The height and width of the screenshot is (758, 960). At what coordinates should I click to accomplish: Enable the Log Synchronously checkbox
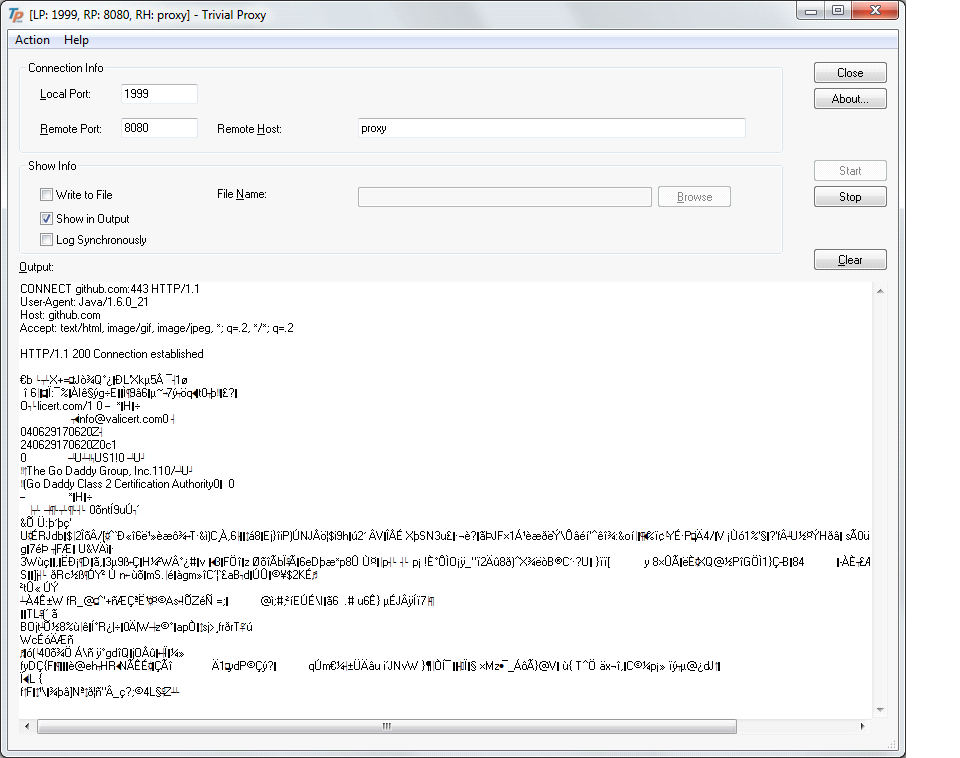(x=47, y=239)
